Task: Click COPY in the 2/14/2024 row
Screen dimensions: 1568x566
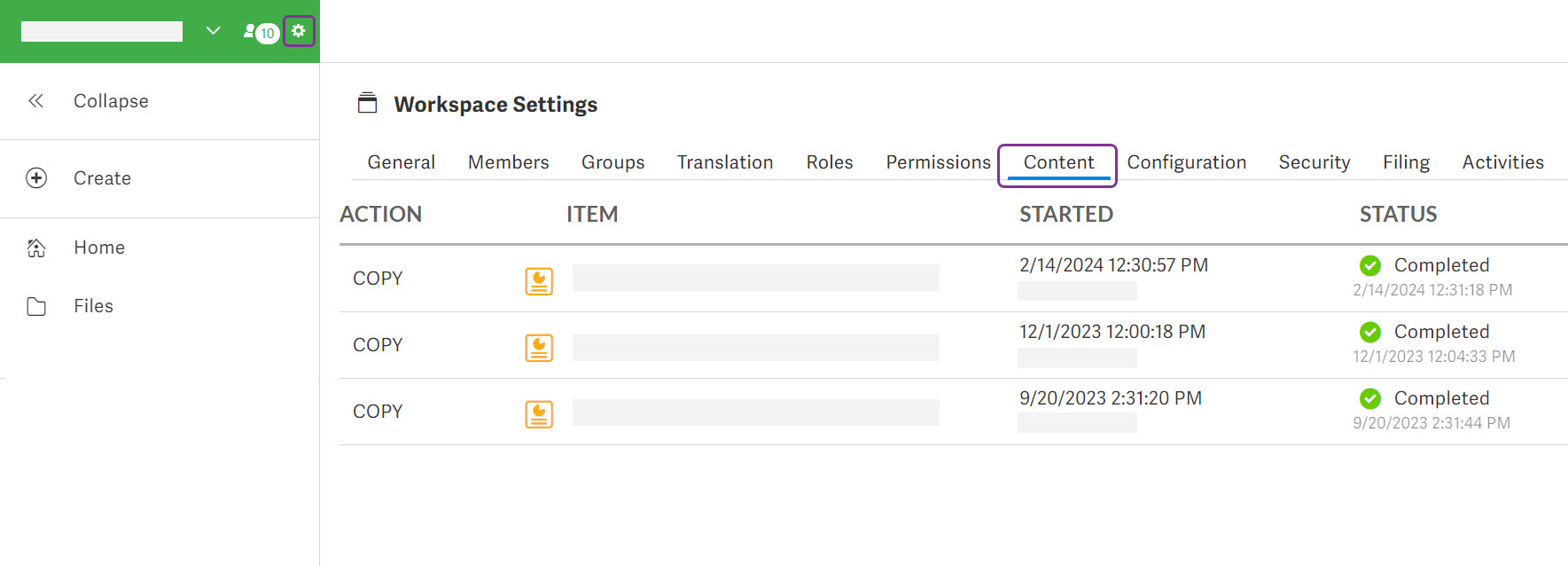Action: pyautogui.click(x=378, y=279)
